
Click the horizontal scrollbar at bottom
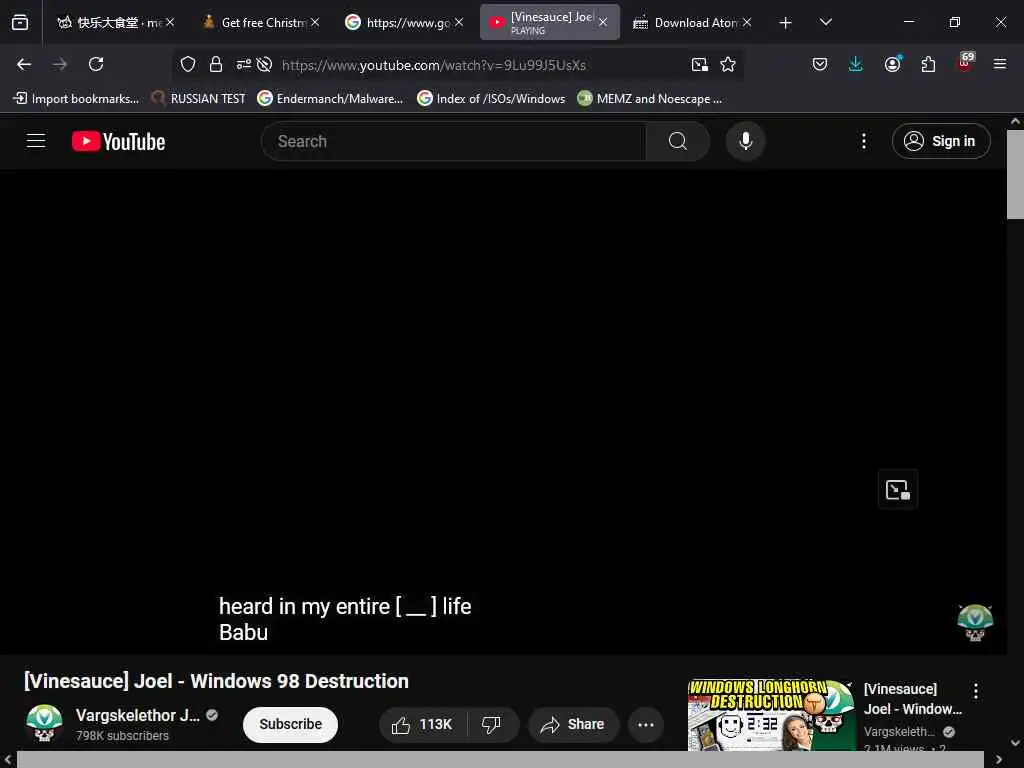(x=500, y=759)
